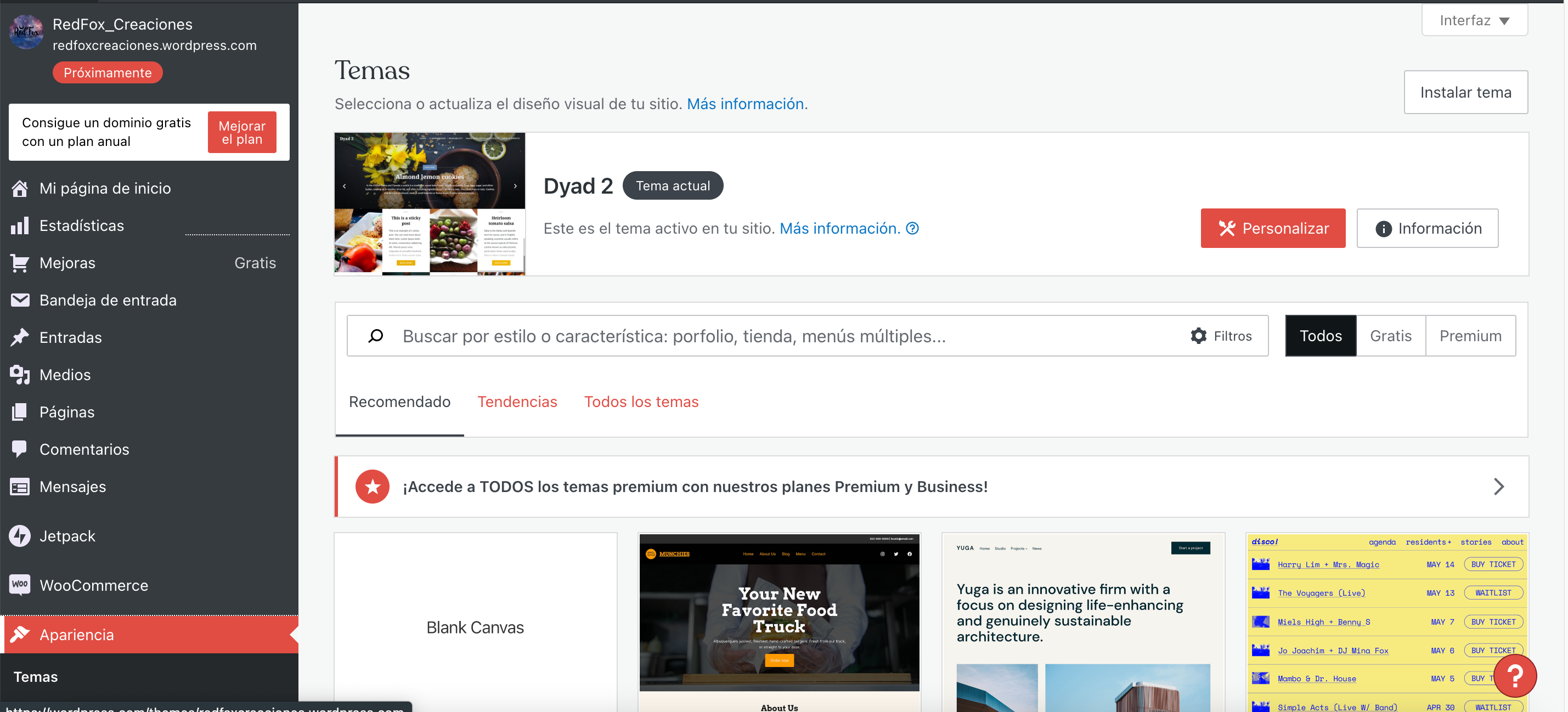Open the Mensajes menu item

click(149, 487)
